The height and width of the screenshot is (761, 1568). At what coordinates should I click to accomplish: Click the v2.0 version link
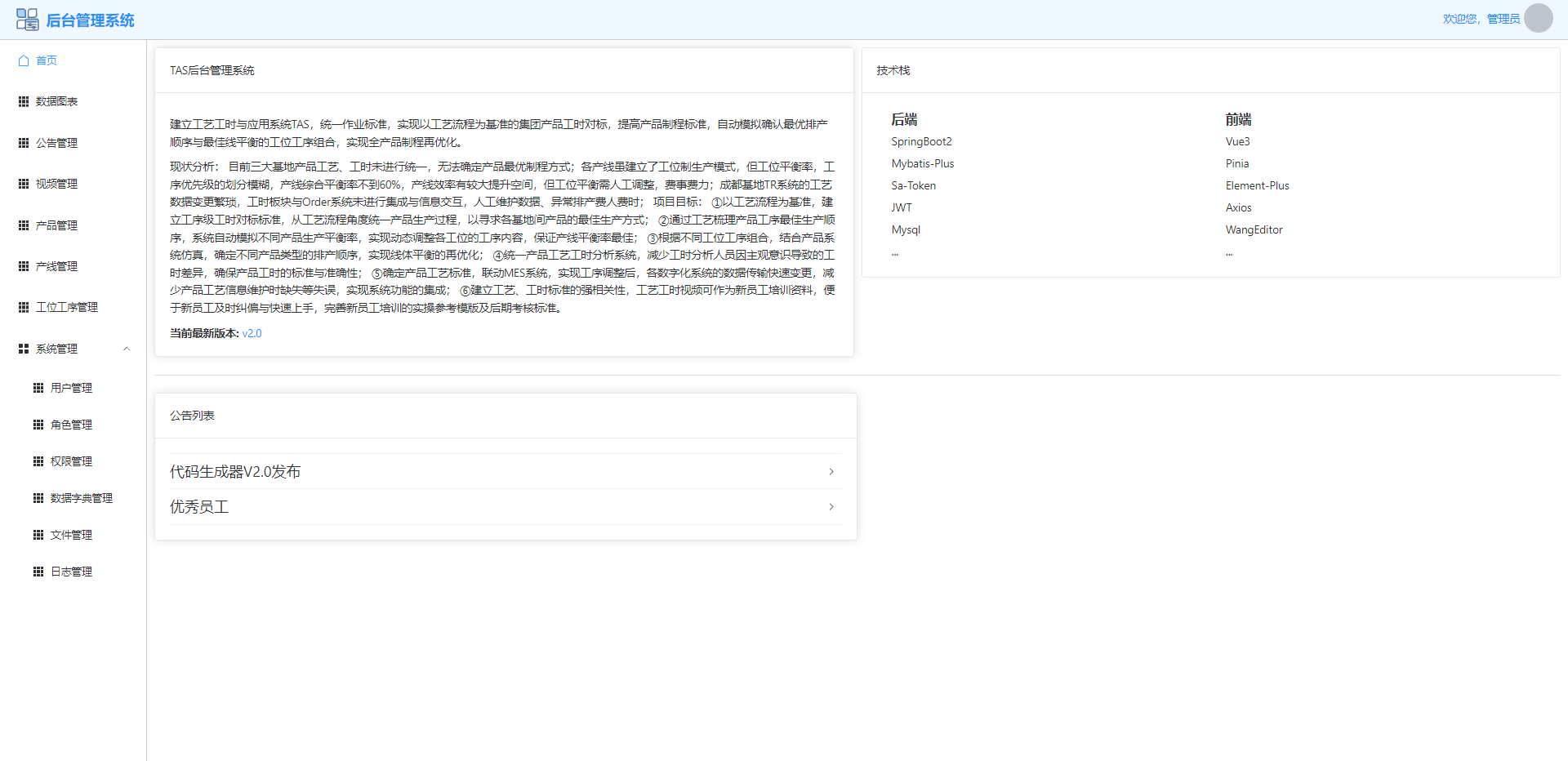252,333
